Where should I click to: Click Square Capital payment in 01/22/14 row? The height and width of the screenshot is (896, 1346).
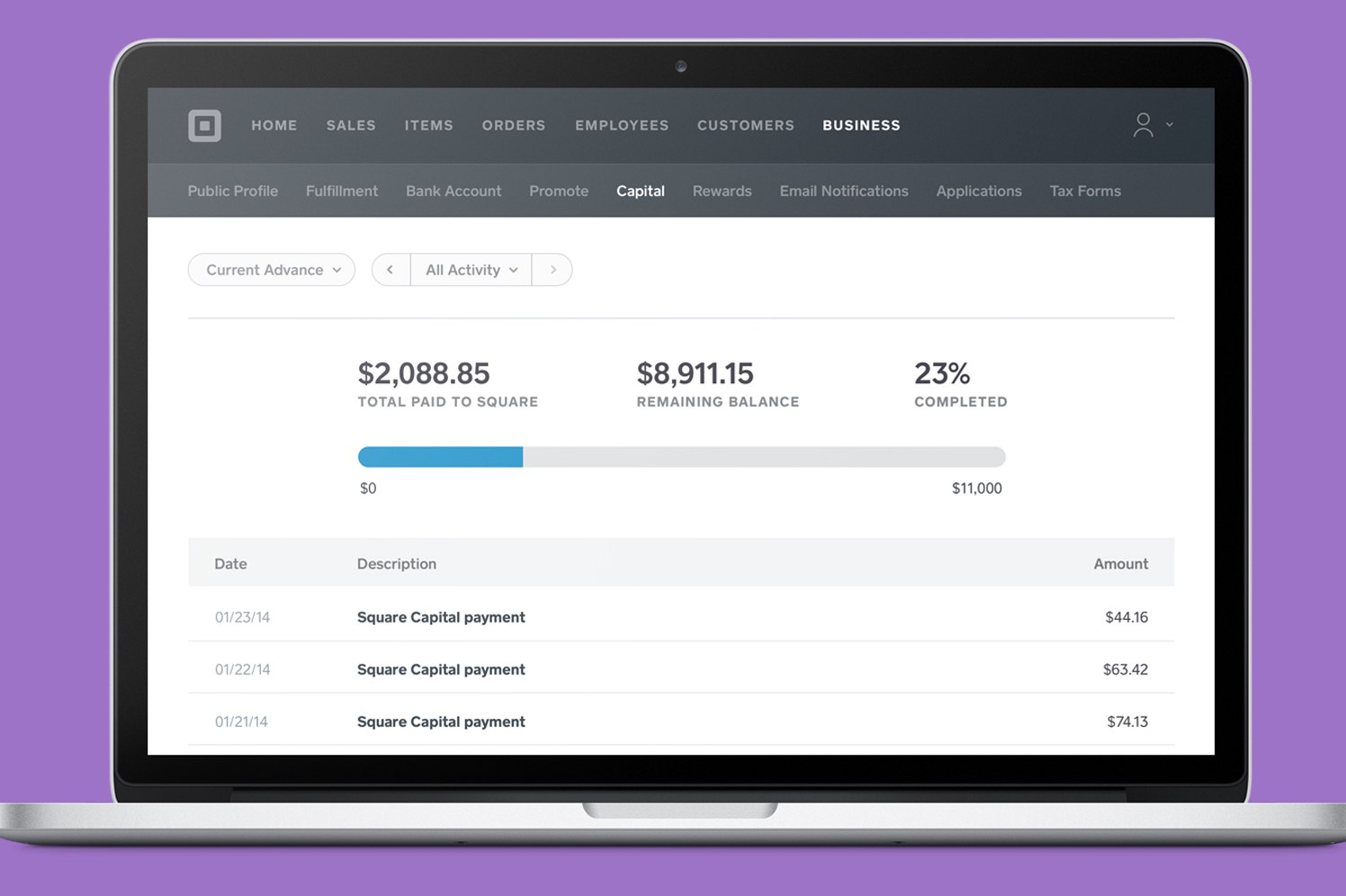(x=441, y=669)
